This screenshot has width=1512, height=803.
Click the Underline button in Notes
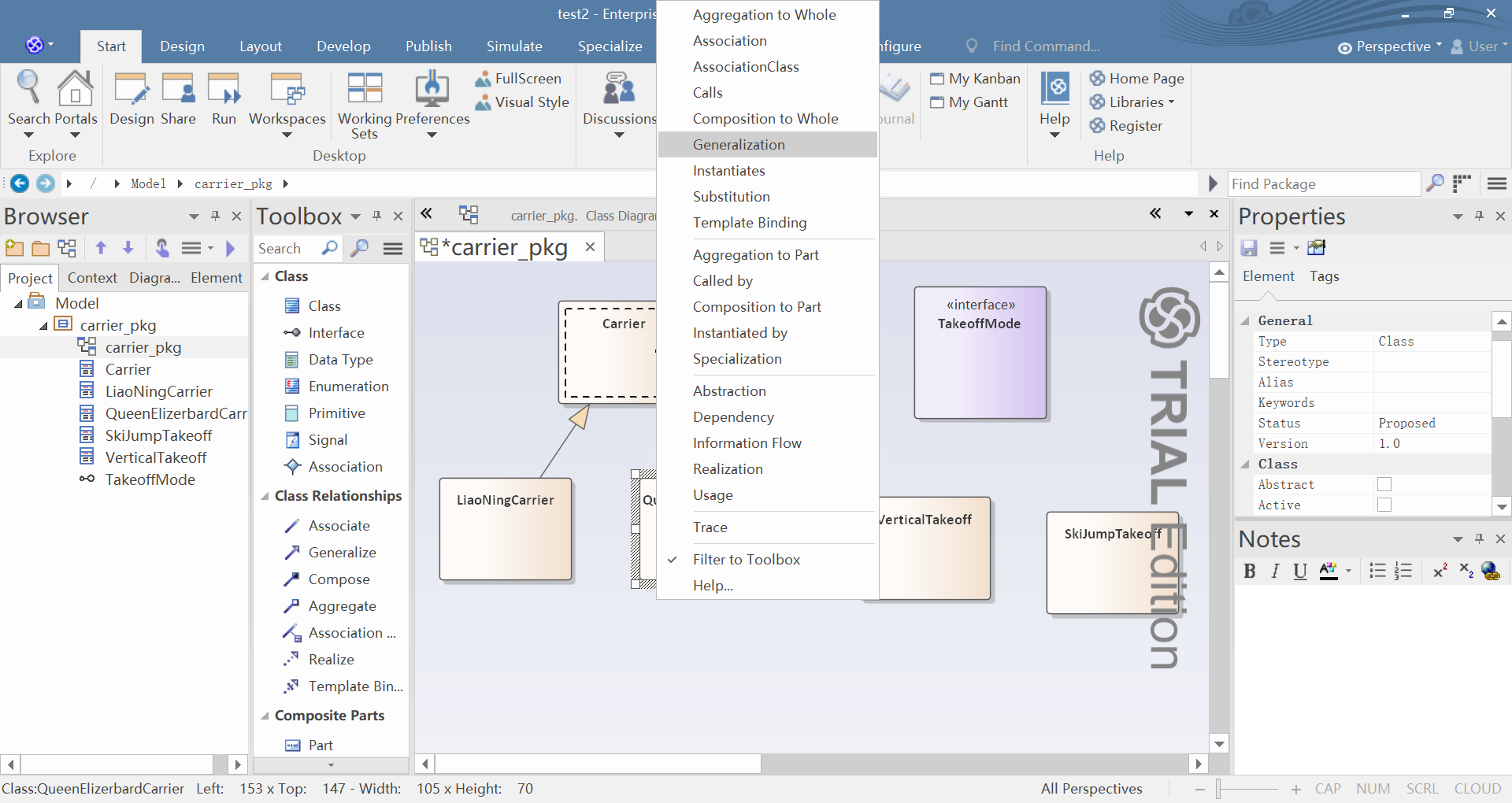(1300, 571)
